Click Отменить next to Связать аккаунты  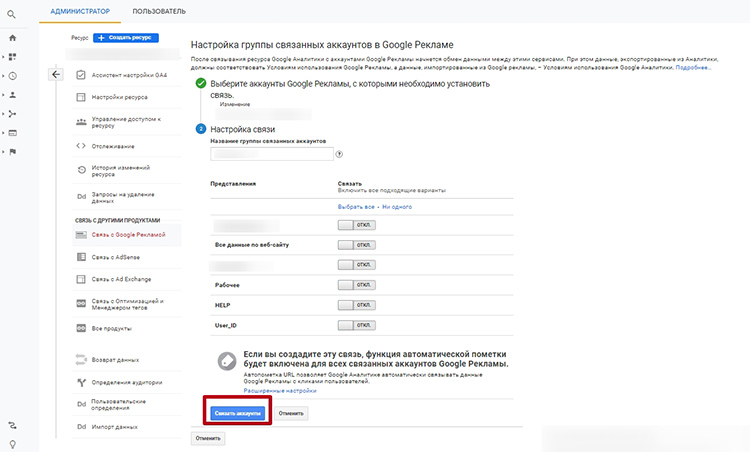click(x=291, y=413)
